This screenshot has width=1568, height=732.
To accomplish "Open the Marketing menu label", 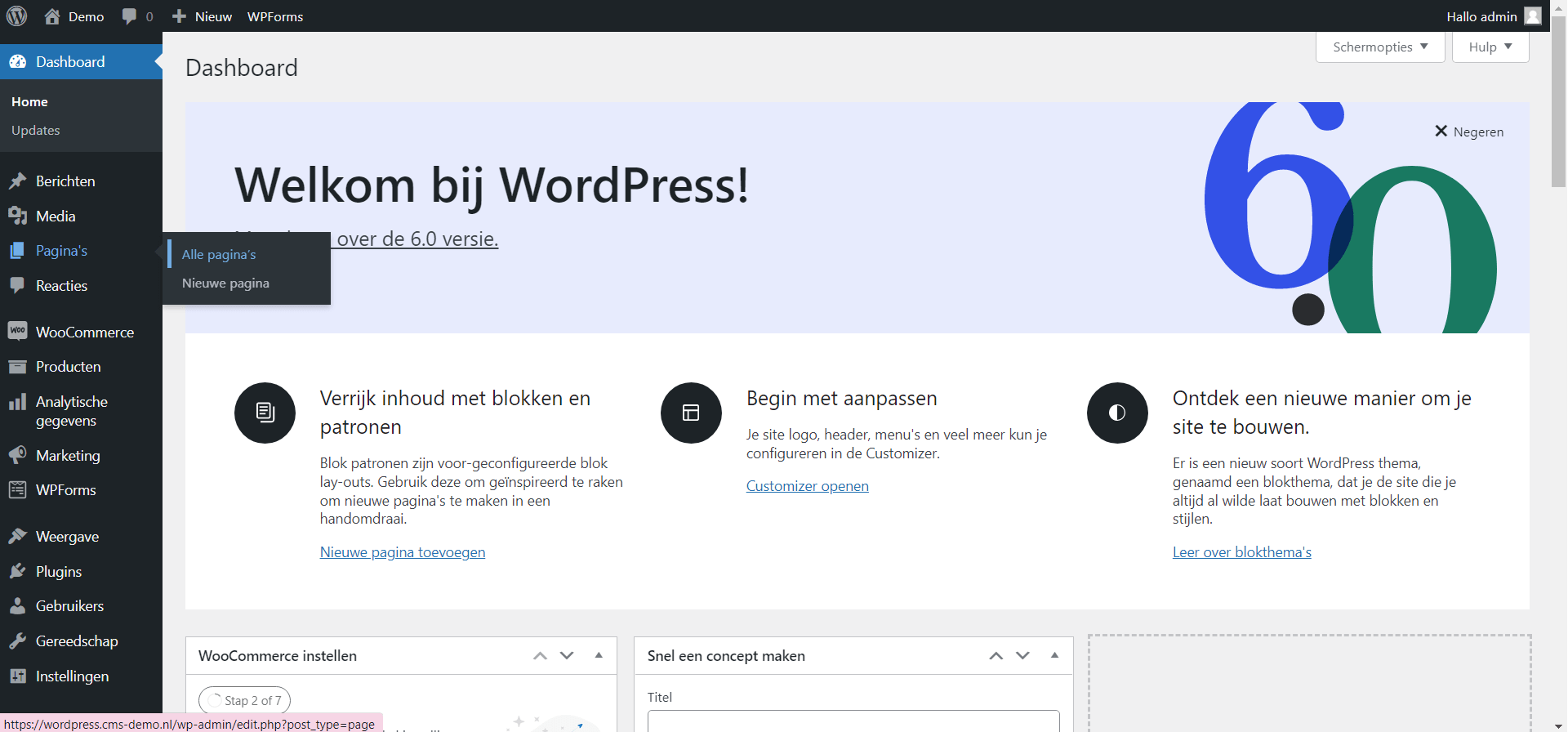I will tap(68, 456).
